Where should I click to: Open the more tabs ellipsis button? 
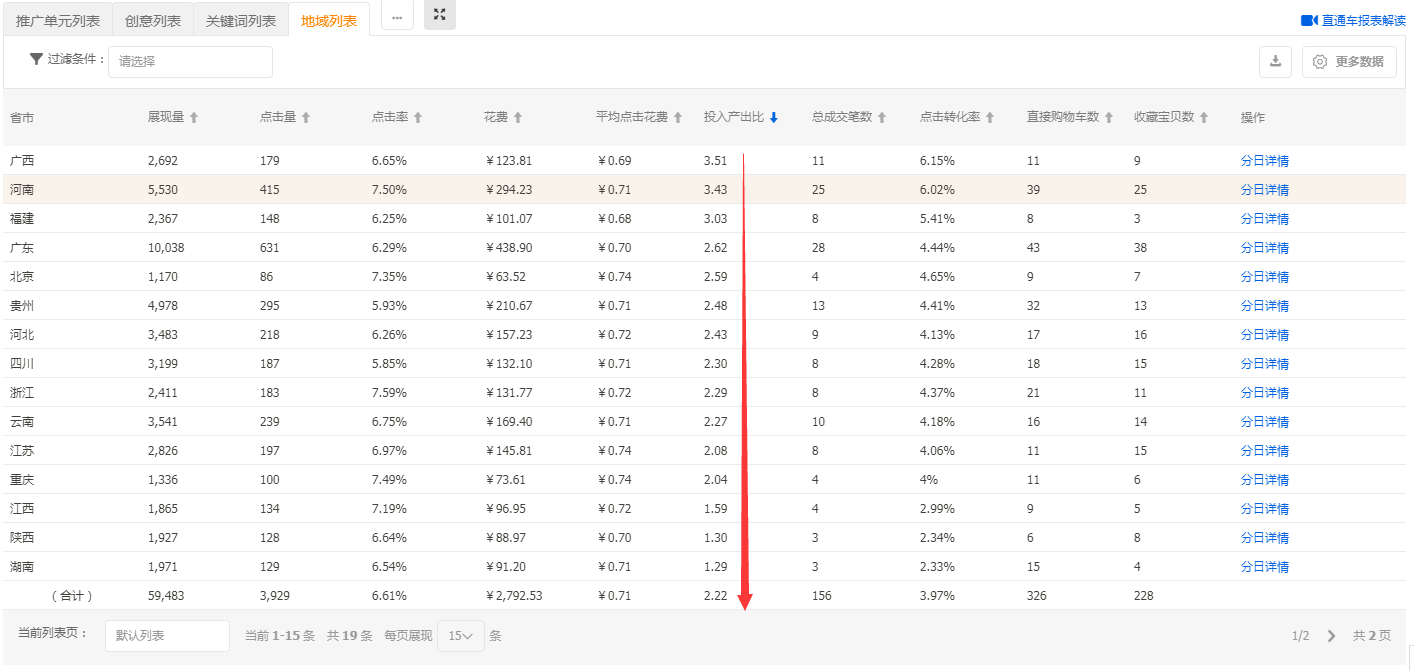(397, 17)
